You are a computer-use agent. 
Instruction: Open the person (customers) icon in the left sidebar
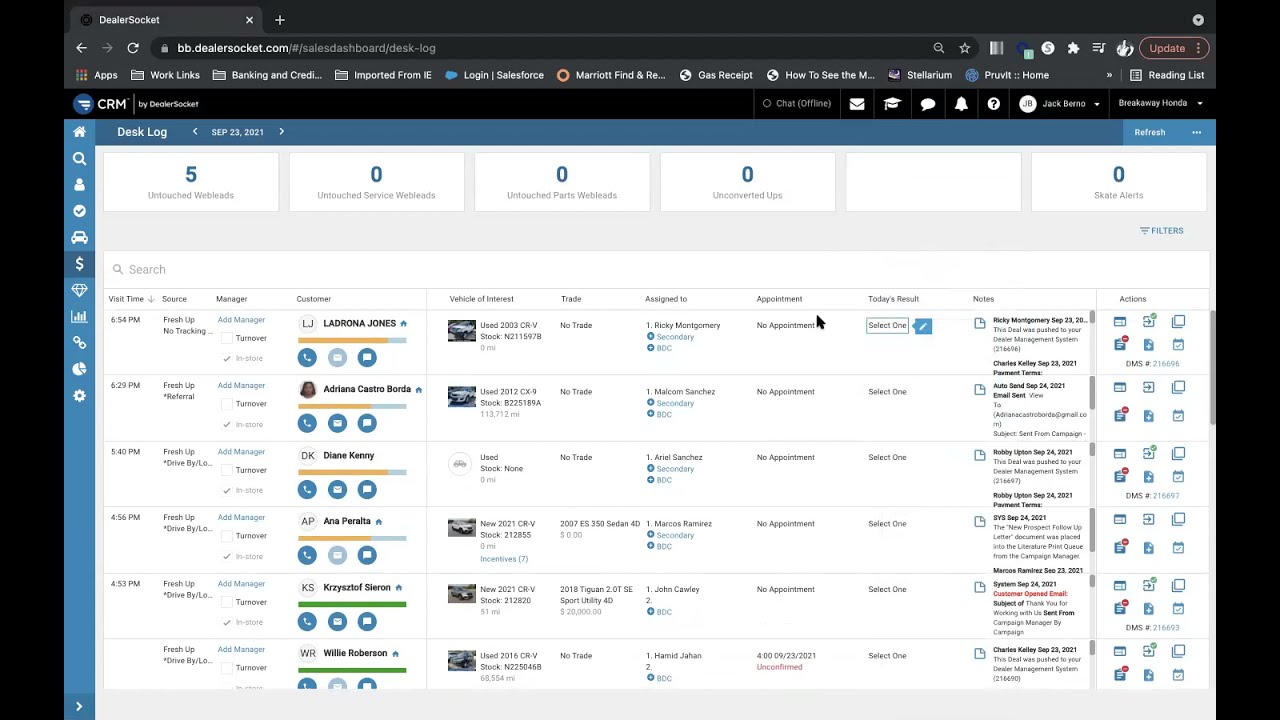79,185
